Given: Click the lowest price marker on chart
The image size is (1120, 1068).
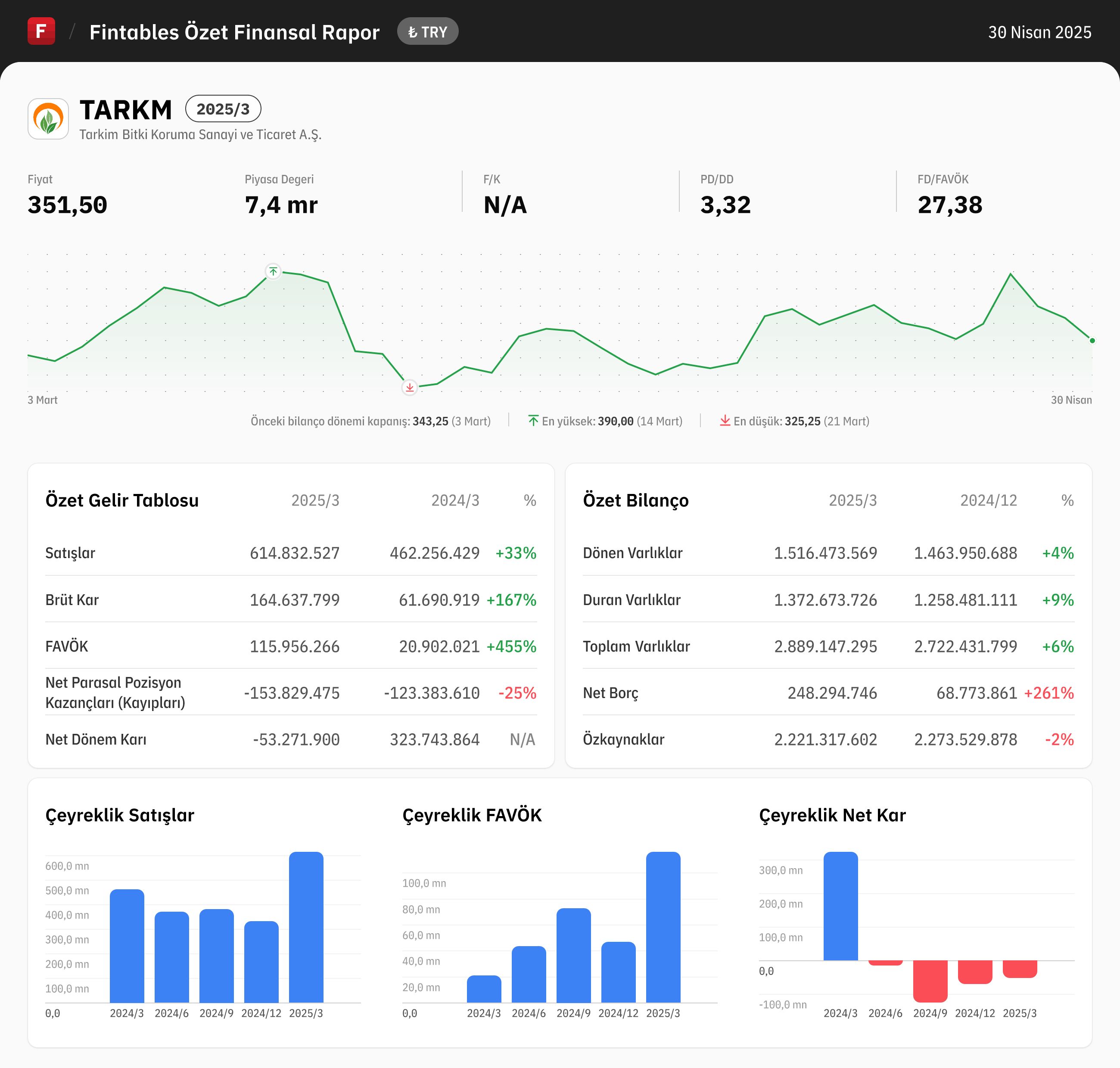Looking at the screenshot, I should [x=409, y=388].
